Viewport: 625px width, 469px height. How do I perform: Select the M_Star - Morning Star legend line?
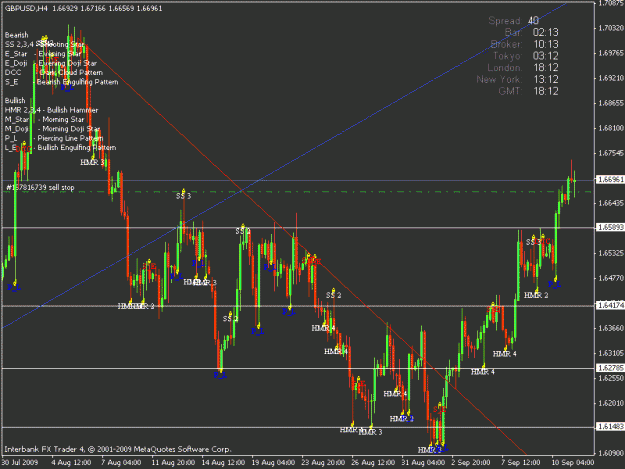(45, 120)
